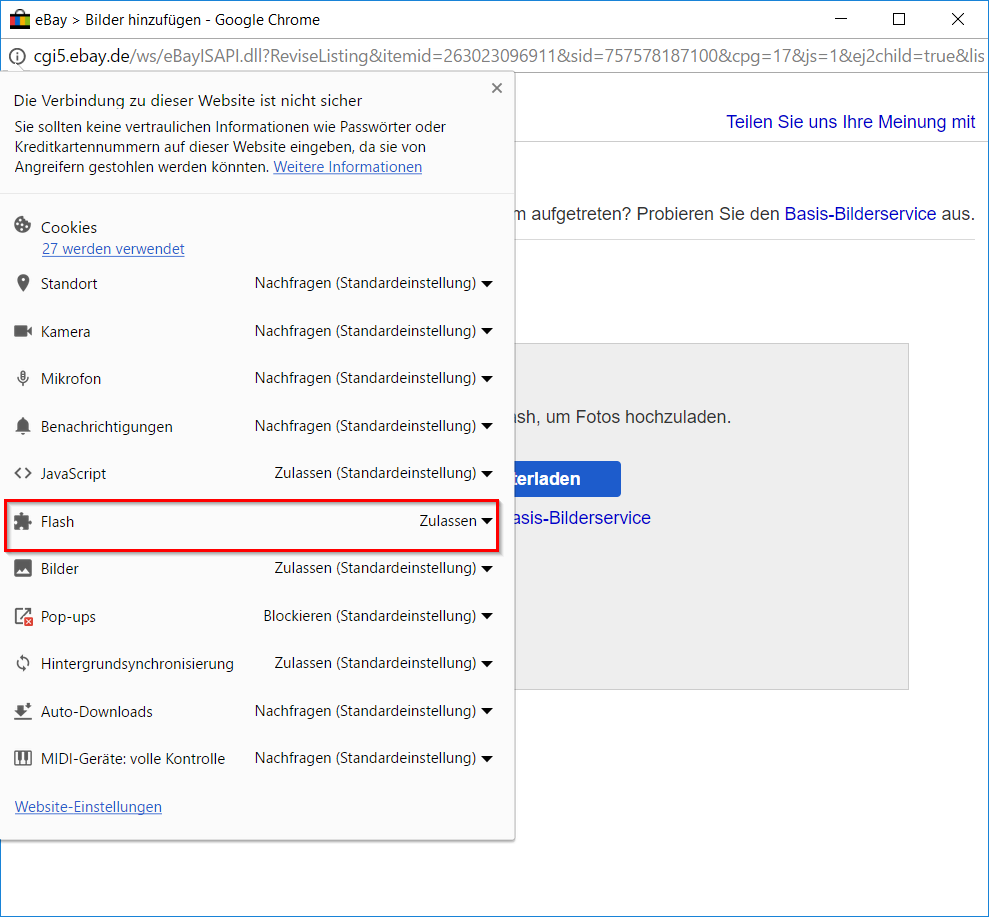
Task: Open the Flash Zulassen dropdown
Action: click(x=455, y=521)
